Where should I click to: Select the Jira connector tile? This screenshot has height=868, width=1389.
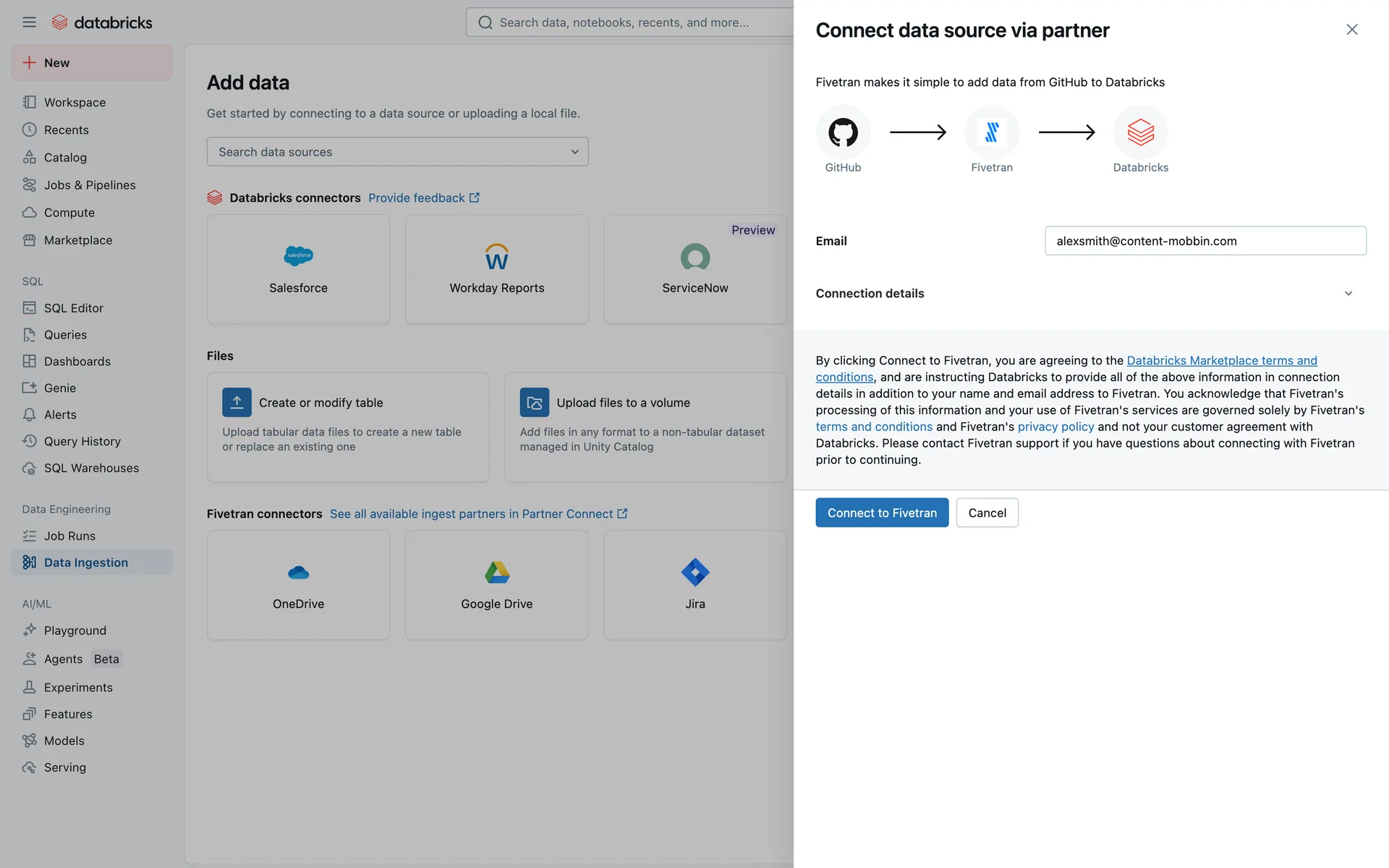[x=694, y=584]
